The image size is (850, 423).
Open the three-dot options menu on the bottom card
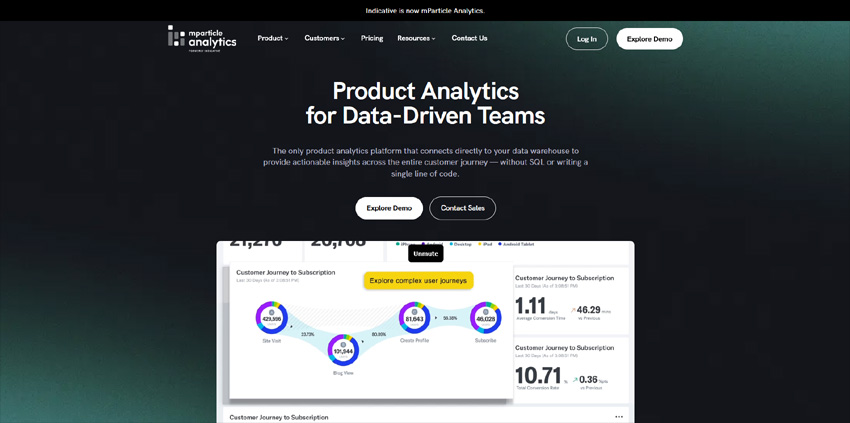pyautogui.click(x=619, y=416)
